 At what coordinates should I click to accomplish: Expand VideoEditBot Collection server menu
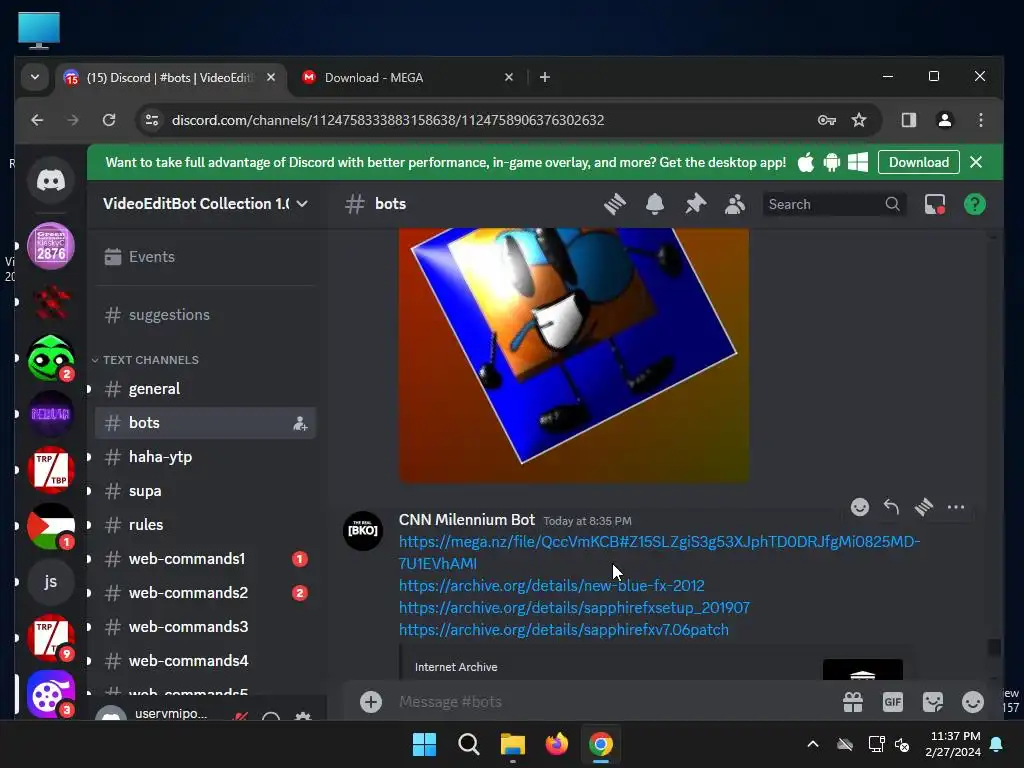coord(205,204)
